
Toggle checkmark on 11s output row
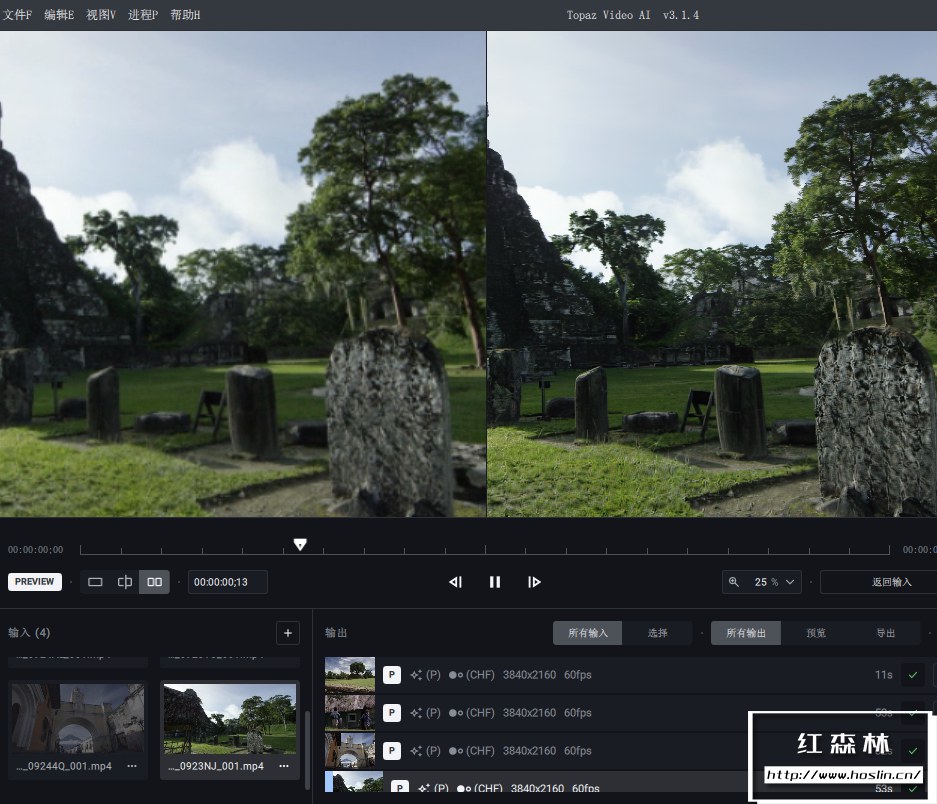(x=912, y=675)
